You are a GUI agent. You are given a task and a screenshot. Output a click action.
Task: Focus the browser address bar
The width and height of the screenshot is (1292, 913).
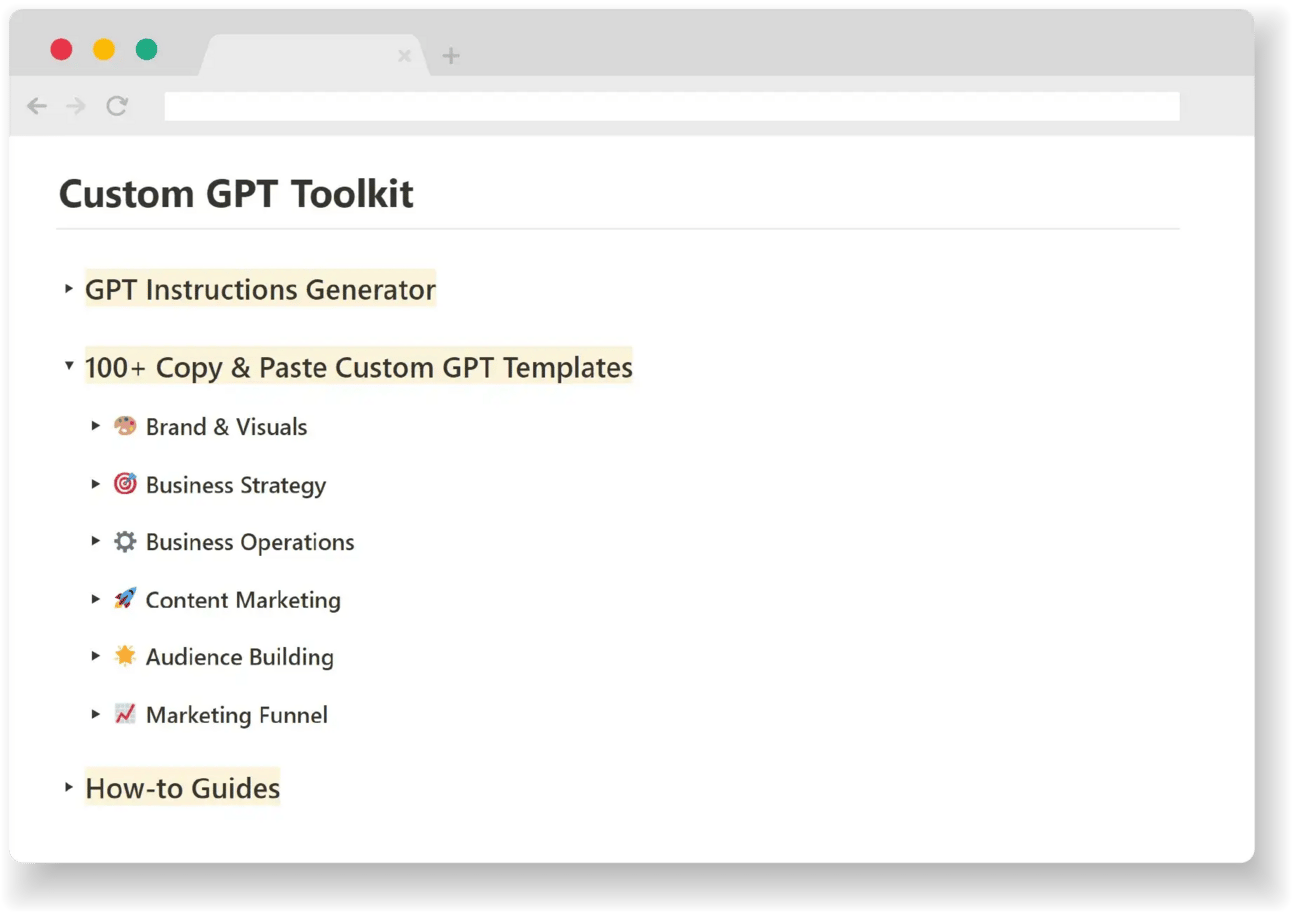[x=671, y=106]
